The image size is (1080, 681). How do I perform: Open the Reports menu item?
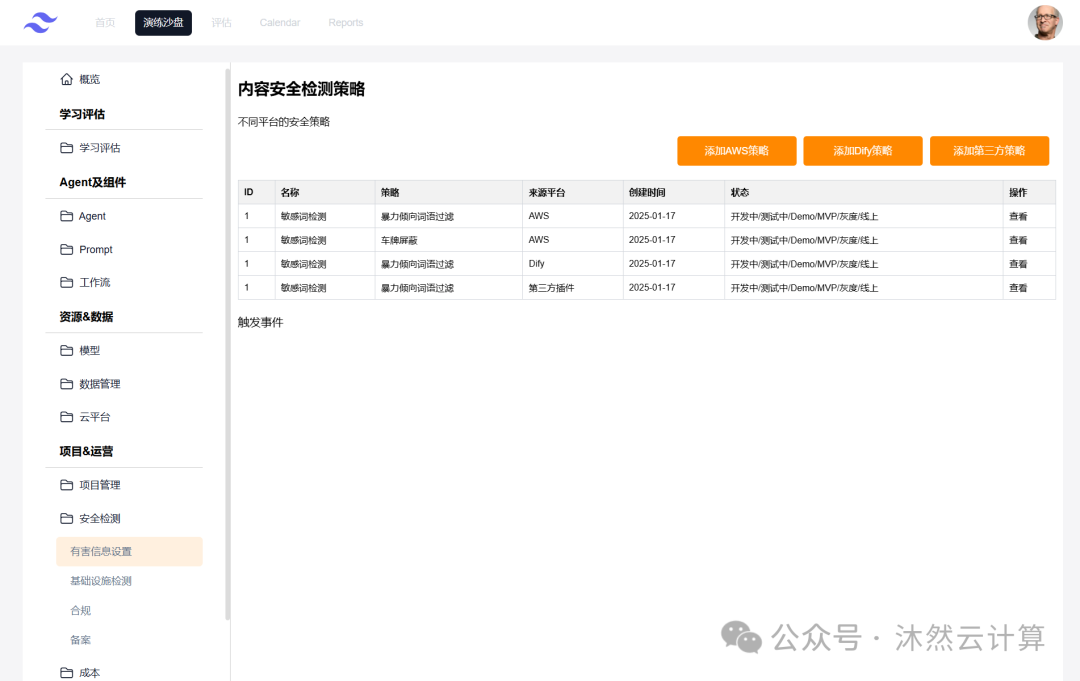click(345, 22)
